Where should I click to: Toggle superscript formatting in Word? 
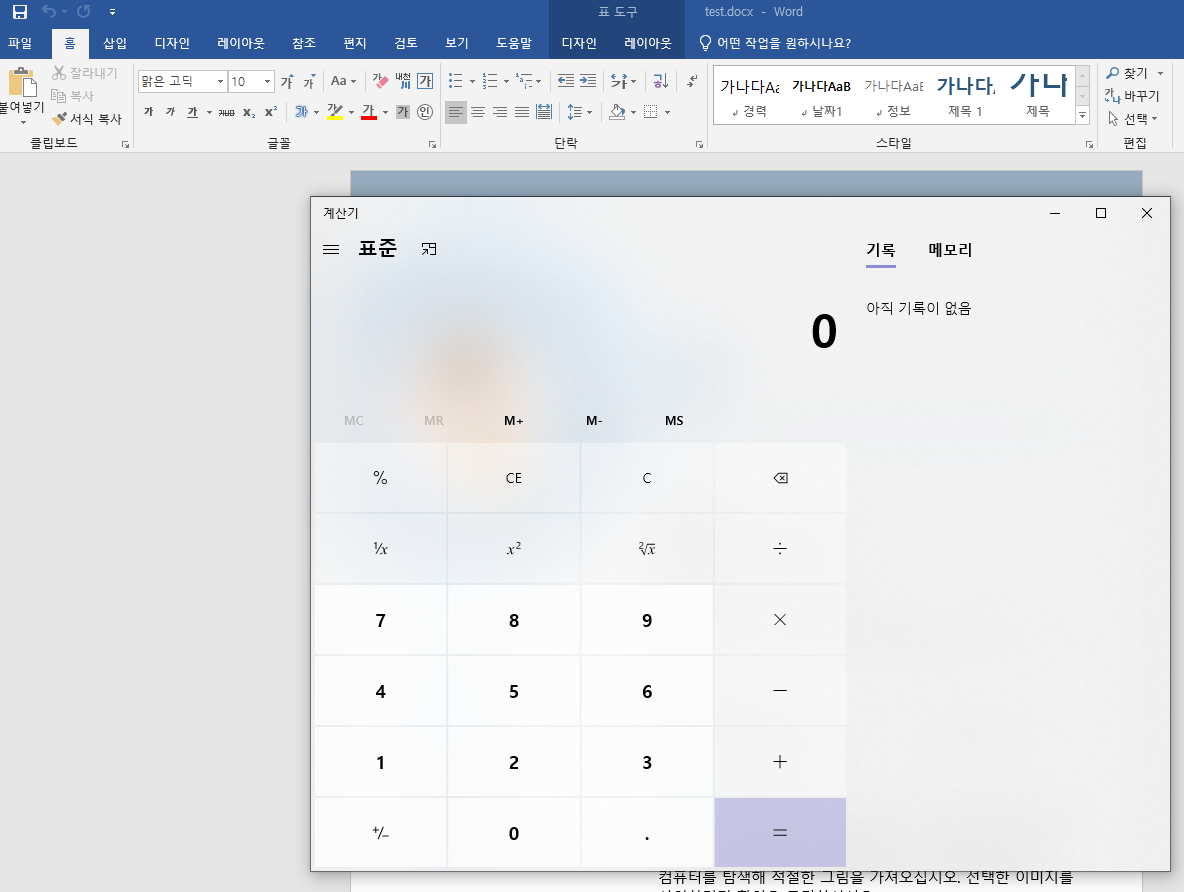click(x=270, y=112)
